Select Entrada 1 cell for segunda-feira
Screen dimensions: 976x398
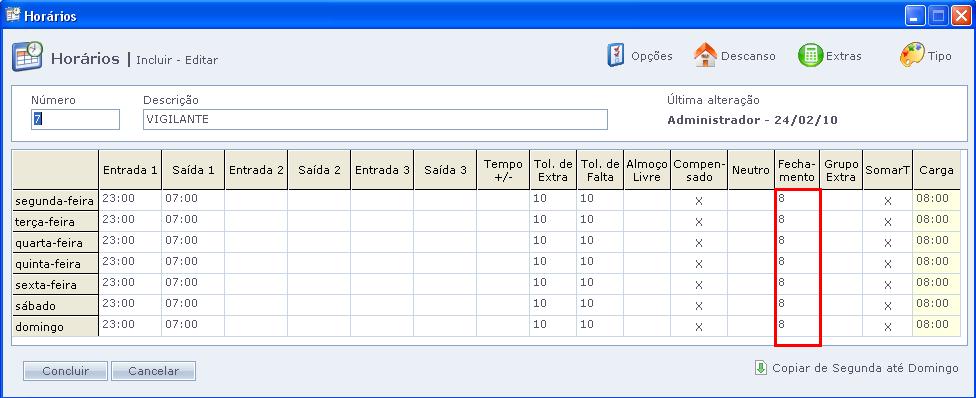(130, 201)
